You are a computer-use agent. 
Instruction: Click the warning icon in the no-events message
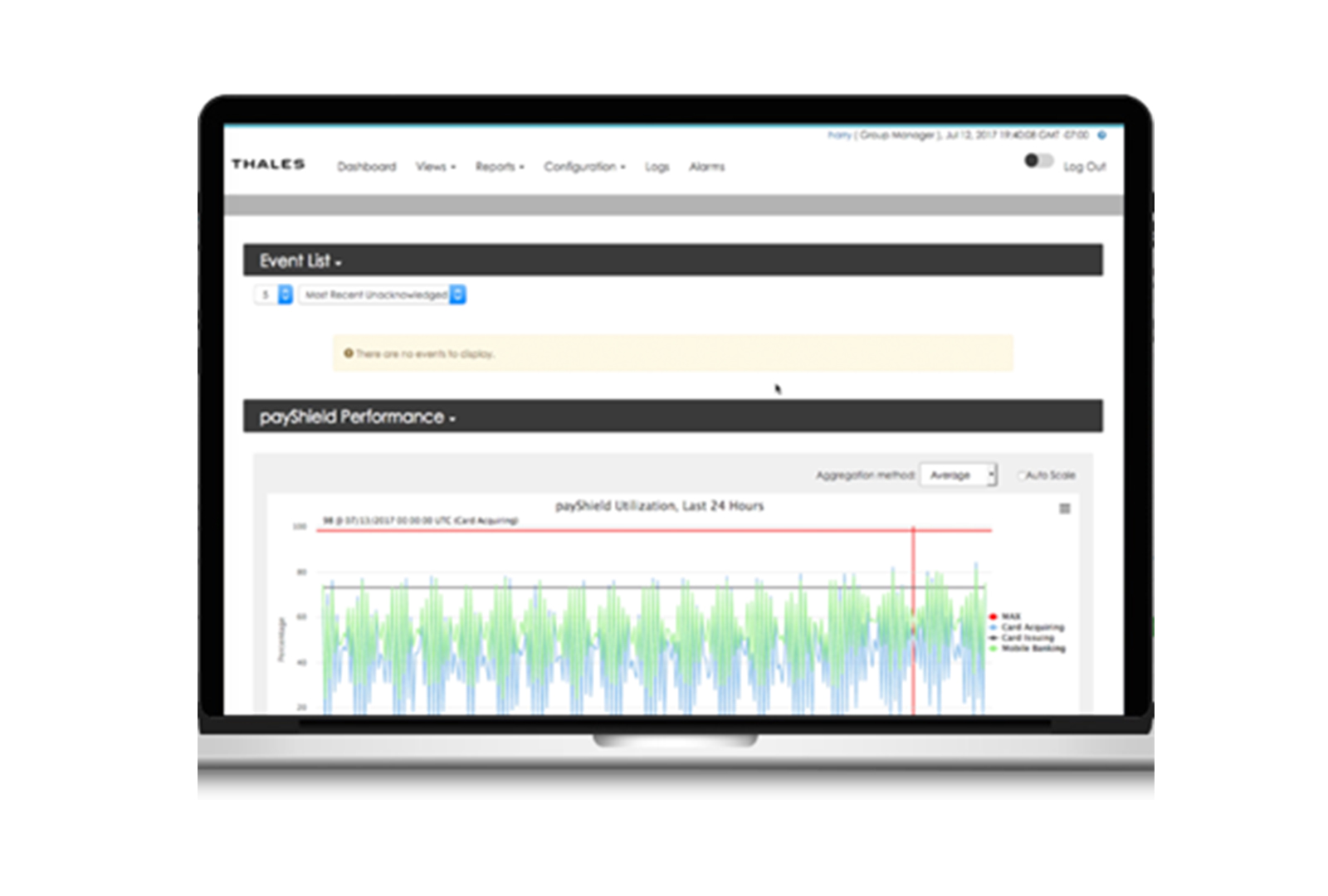click(x=349, y=353)
